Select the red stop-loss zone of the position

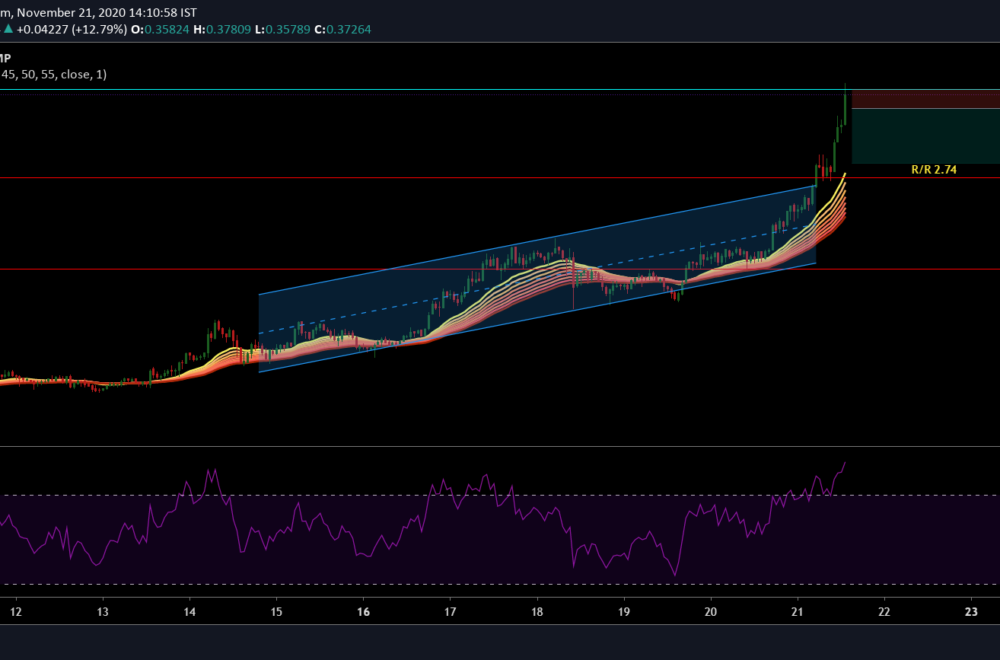click(x=925, y=99)
